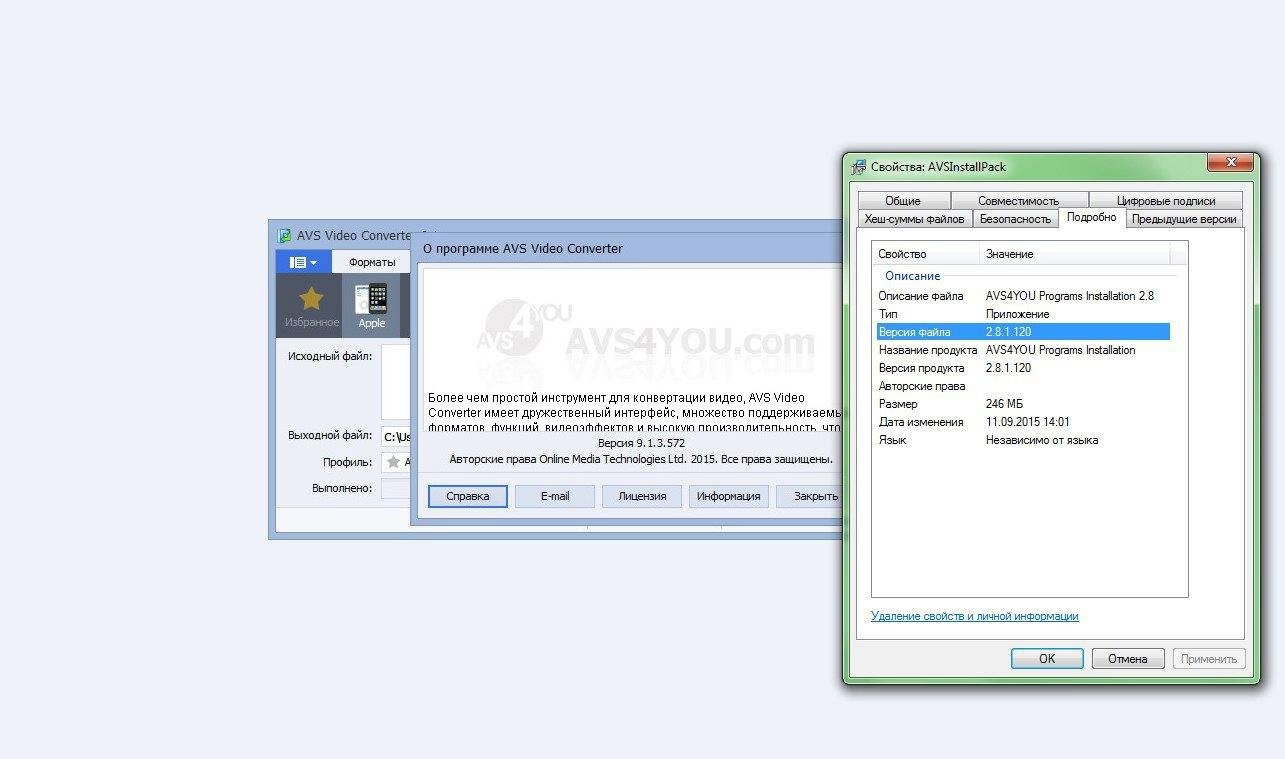Select the Размер row
1285x759 pixels.
click(1021, 404)
